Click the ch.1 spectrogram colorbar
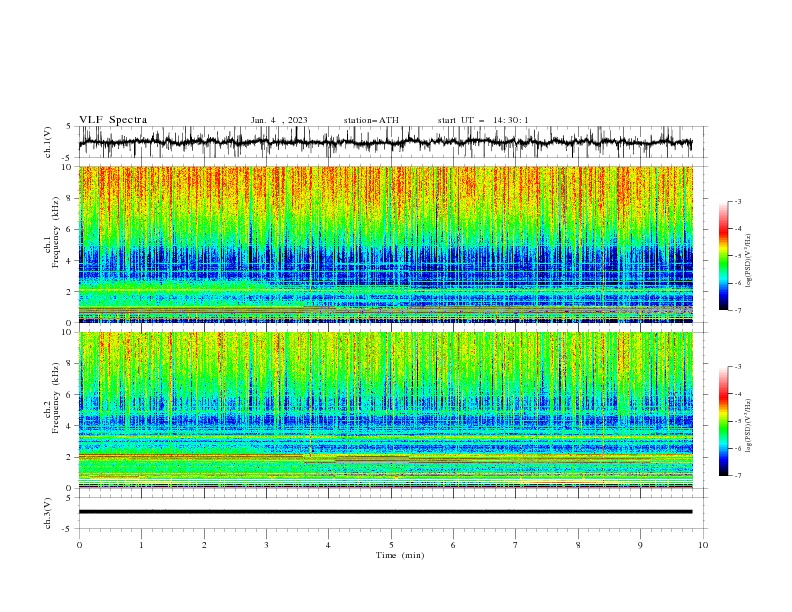The image size is (792, 612). coord(723,256)
